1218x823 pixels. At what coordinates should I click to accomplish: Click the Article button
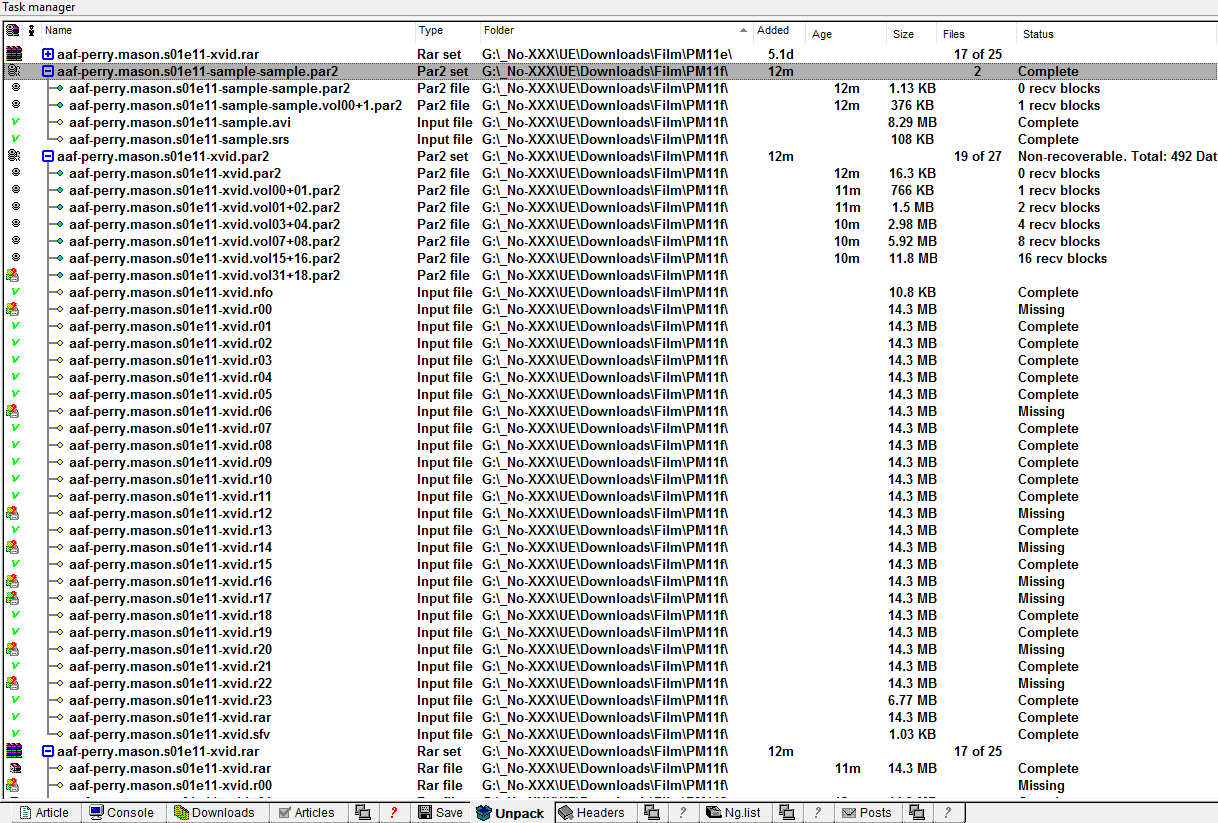coord(45,812)
